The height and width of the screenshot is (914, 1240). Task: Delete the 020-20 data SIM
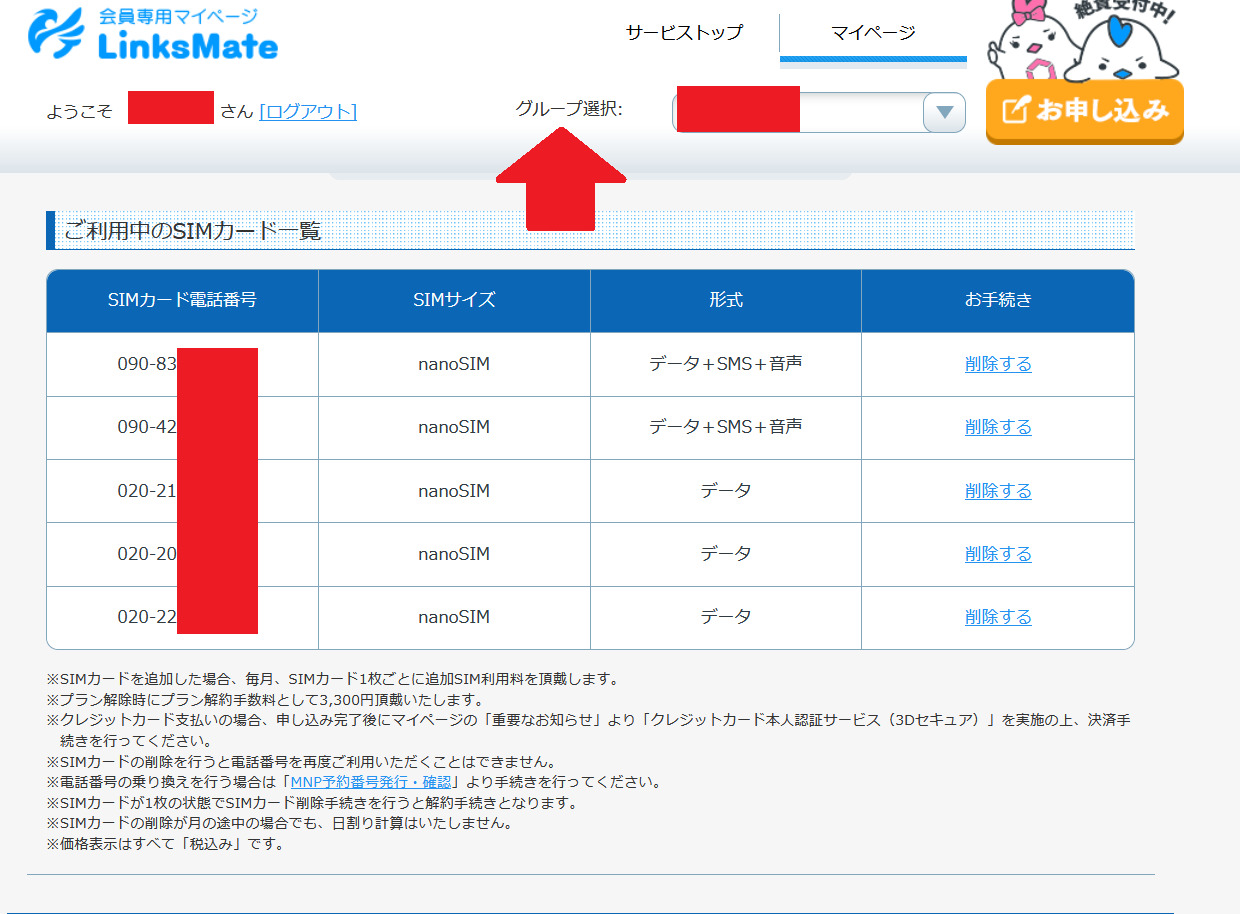(x=998, y=554)
